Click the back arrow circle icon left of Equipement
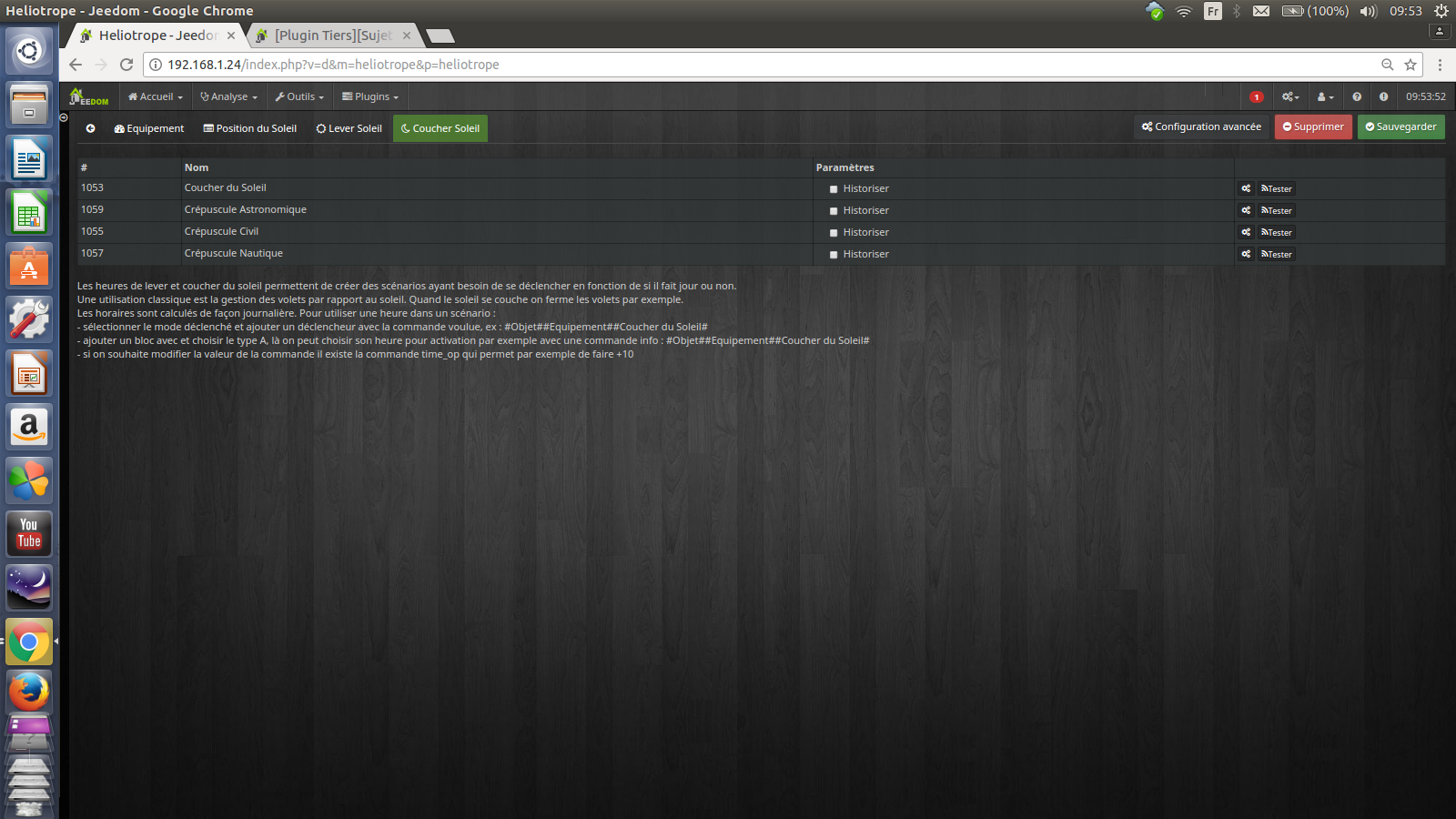This screenshot has width=1456, height=819. point(91,128)
